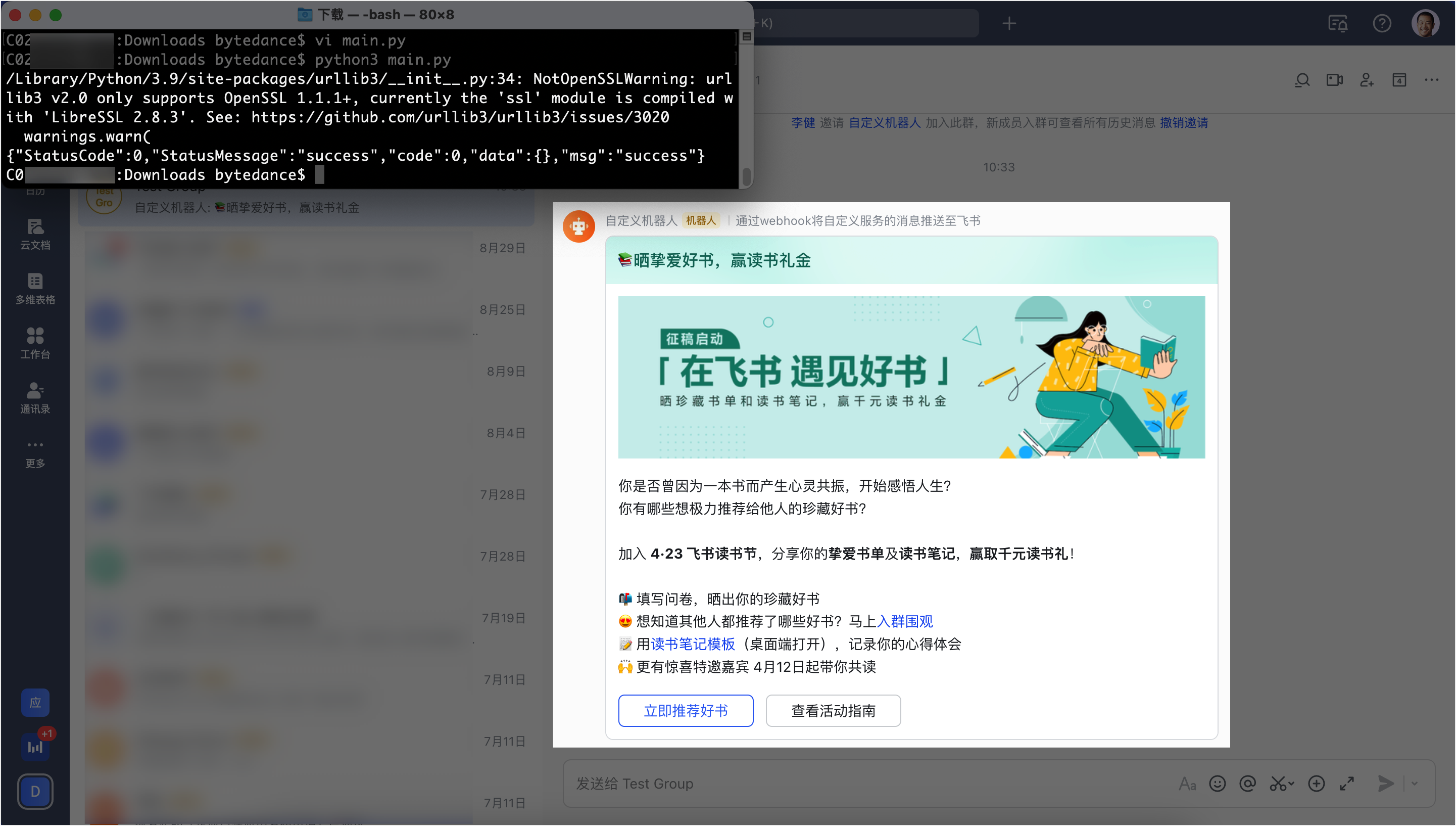Viewport: 1456px width, 826px height.
Task: Start a video call from chat header
Action: (1334, 80)
